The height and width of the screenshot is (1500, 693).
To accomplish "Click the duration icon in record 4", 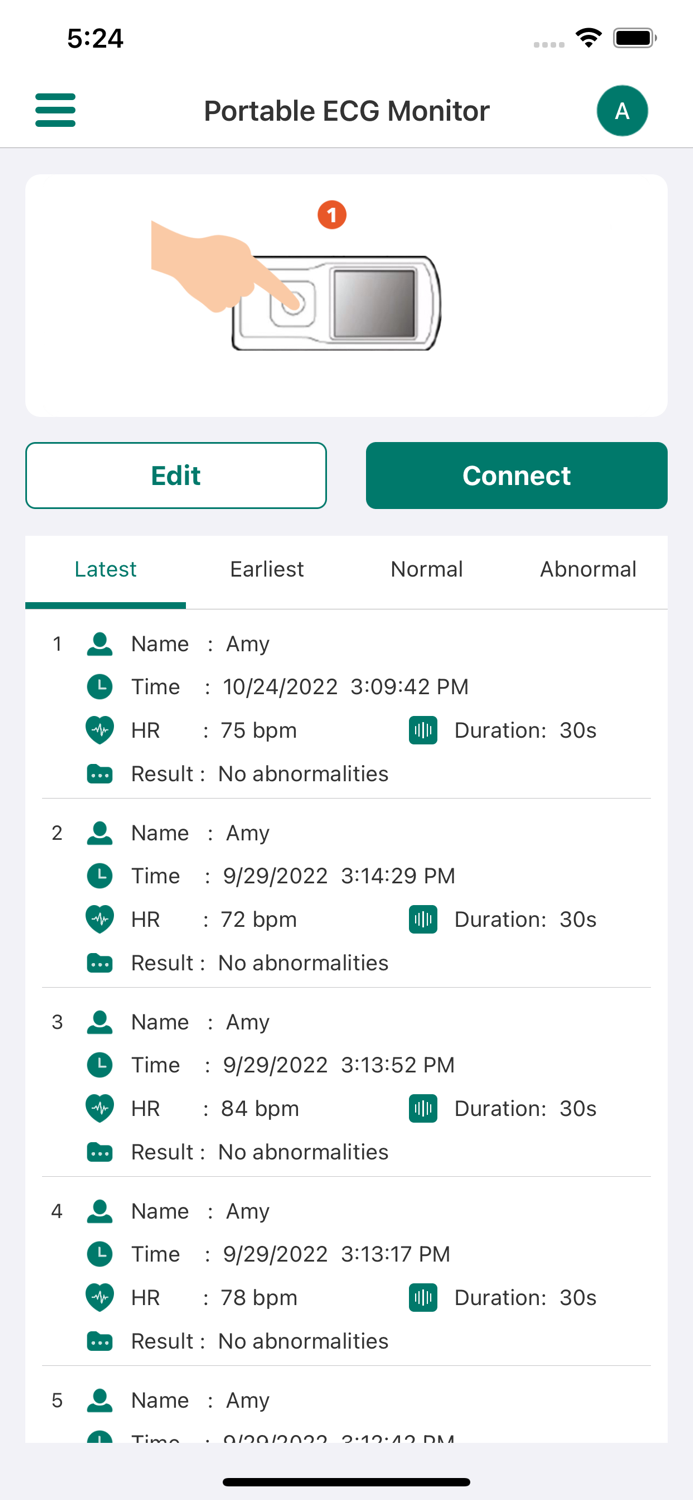I will click(423, 1297).
